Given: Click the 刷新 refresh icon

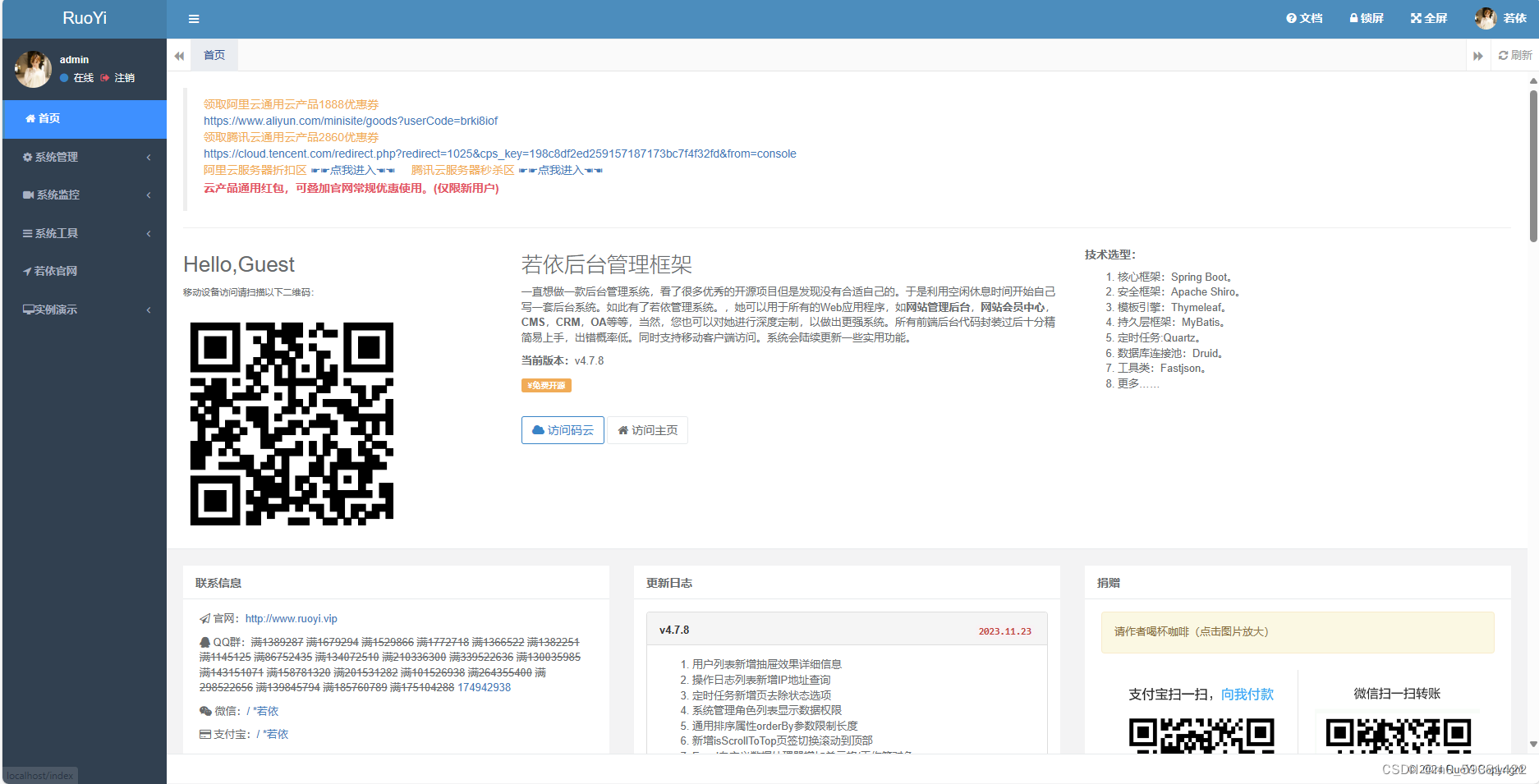Looking at the screenshot, I should point(1515,55).
